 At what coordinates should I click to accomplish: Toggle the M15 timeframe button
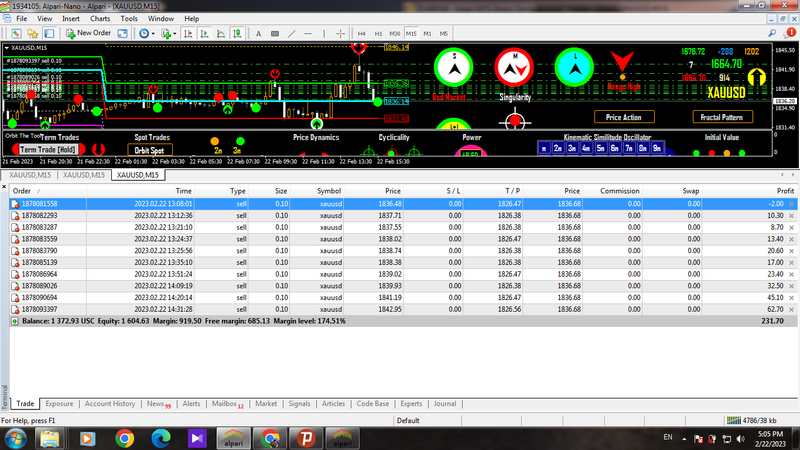tap(410, 32)
